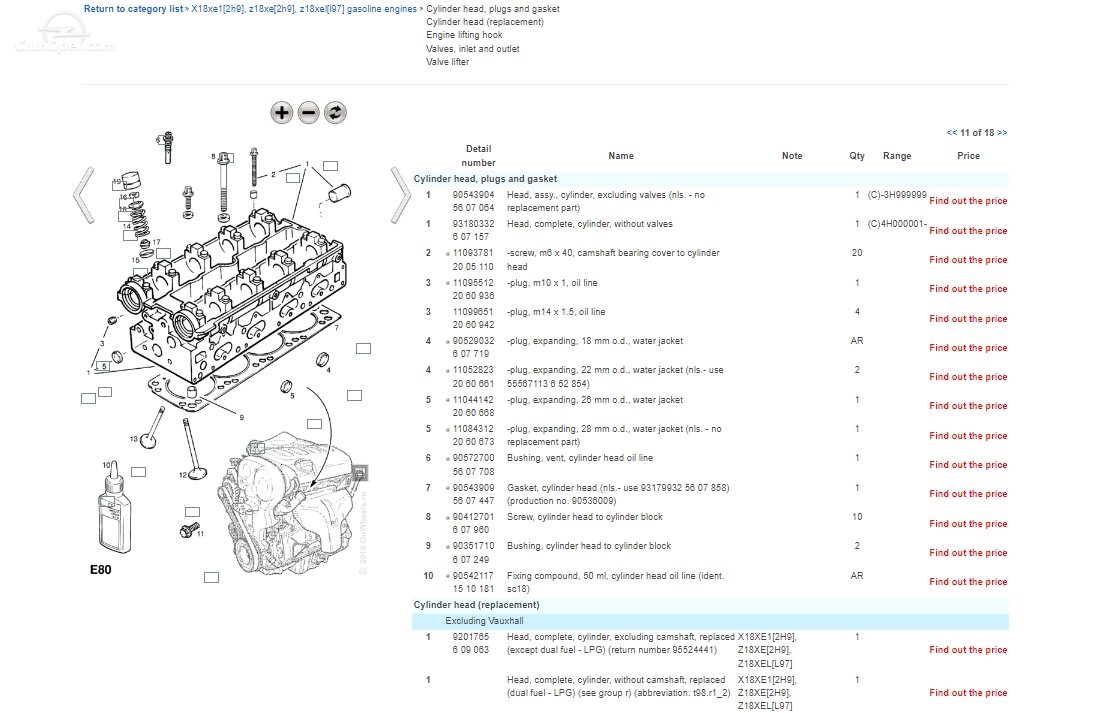Find out the price for screw 11093781
This screenshot has height=713, width=1111.
(968, 260)
